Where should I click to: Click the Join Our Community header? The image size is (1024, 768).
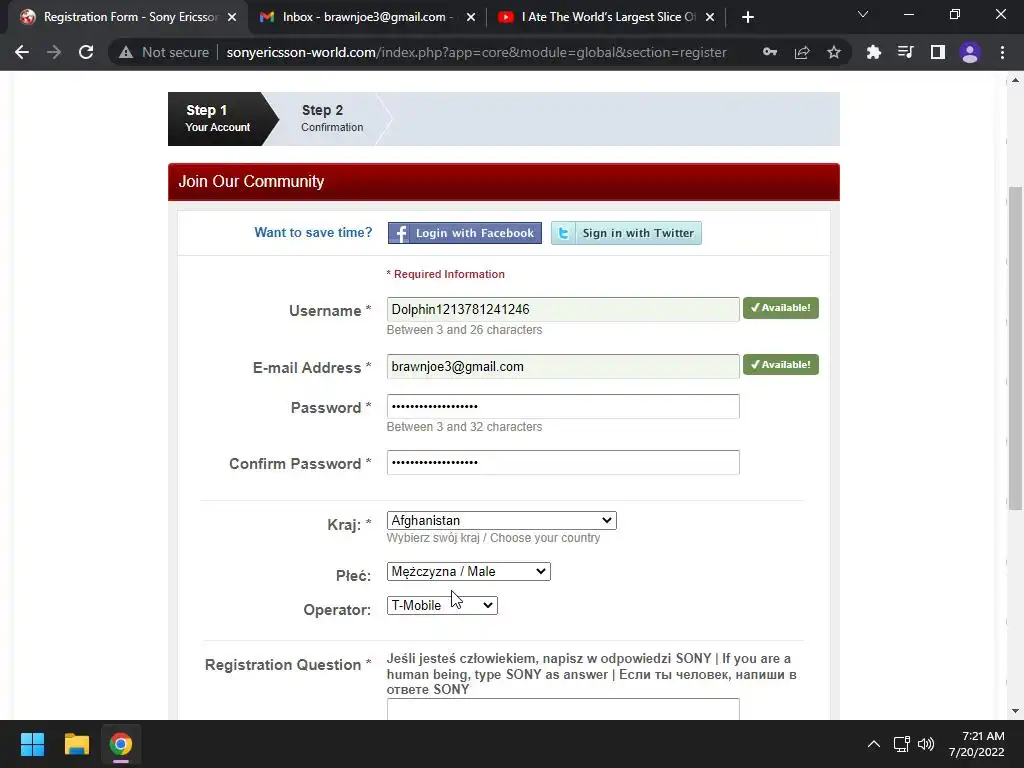click(504, 182)
